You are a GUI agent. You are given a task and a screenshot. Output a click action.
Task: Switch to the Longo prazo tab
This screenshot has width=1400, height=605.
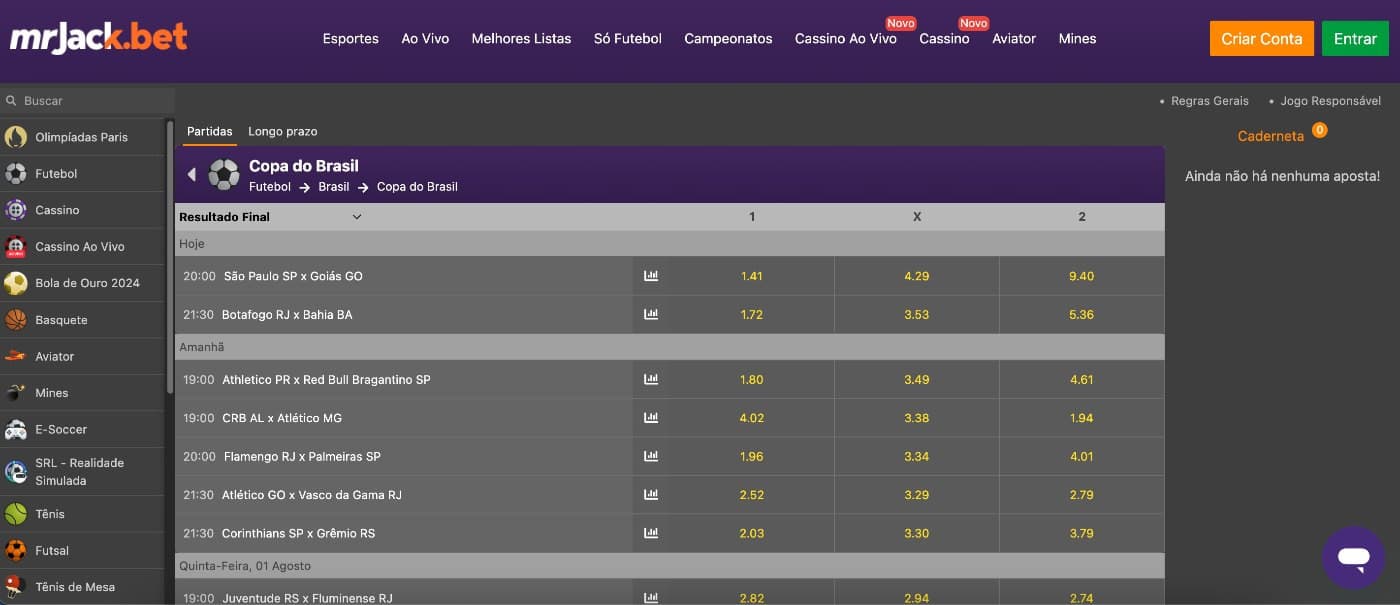282,132
